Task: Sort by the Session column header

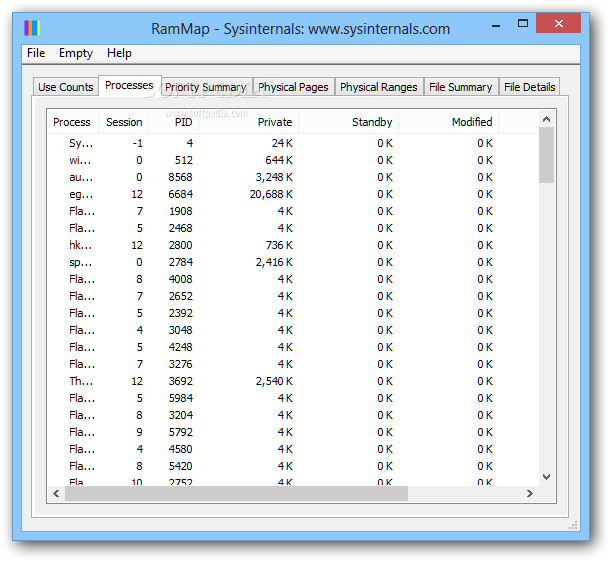Action: [x=124, y=122]
